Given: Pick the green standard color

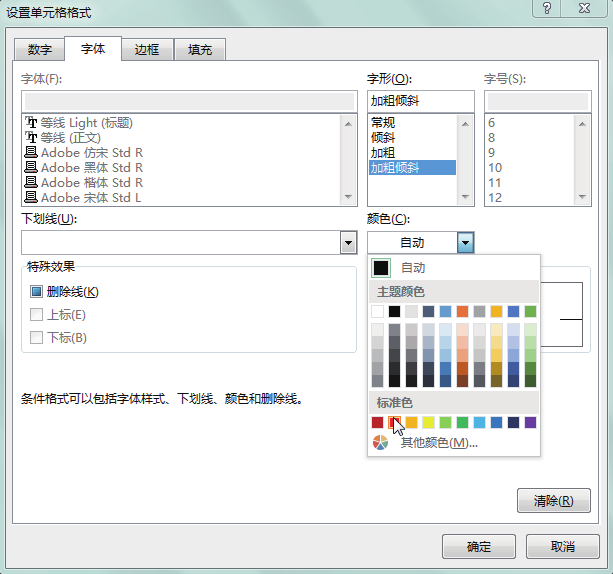Looking at the screenshot, I should [462, 422].
